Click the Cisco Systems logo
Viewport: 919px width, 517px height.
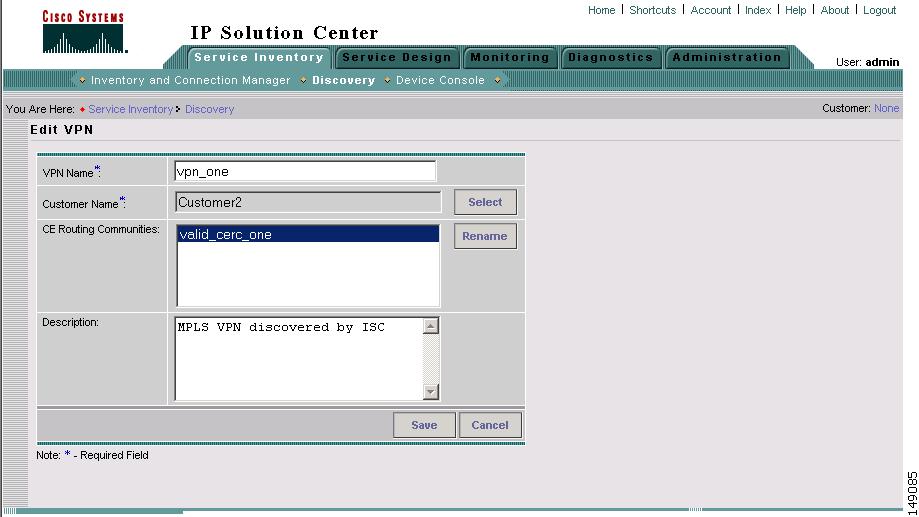84,32
